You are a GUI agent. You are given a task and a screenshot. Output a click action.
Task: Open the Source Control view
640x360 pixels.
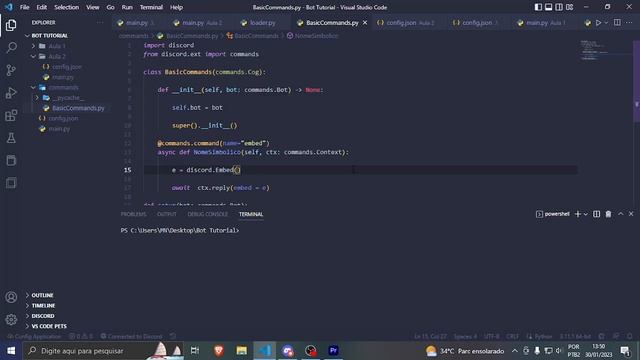tap(11, 70)
